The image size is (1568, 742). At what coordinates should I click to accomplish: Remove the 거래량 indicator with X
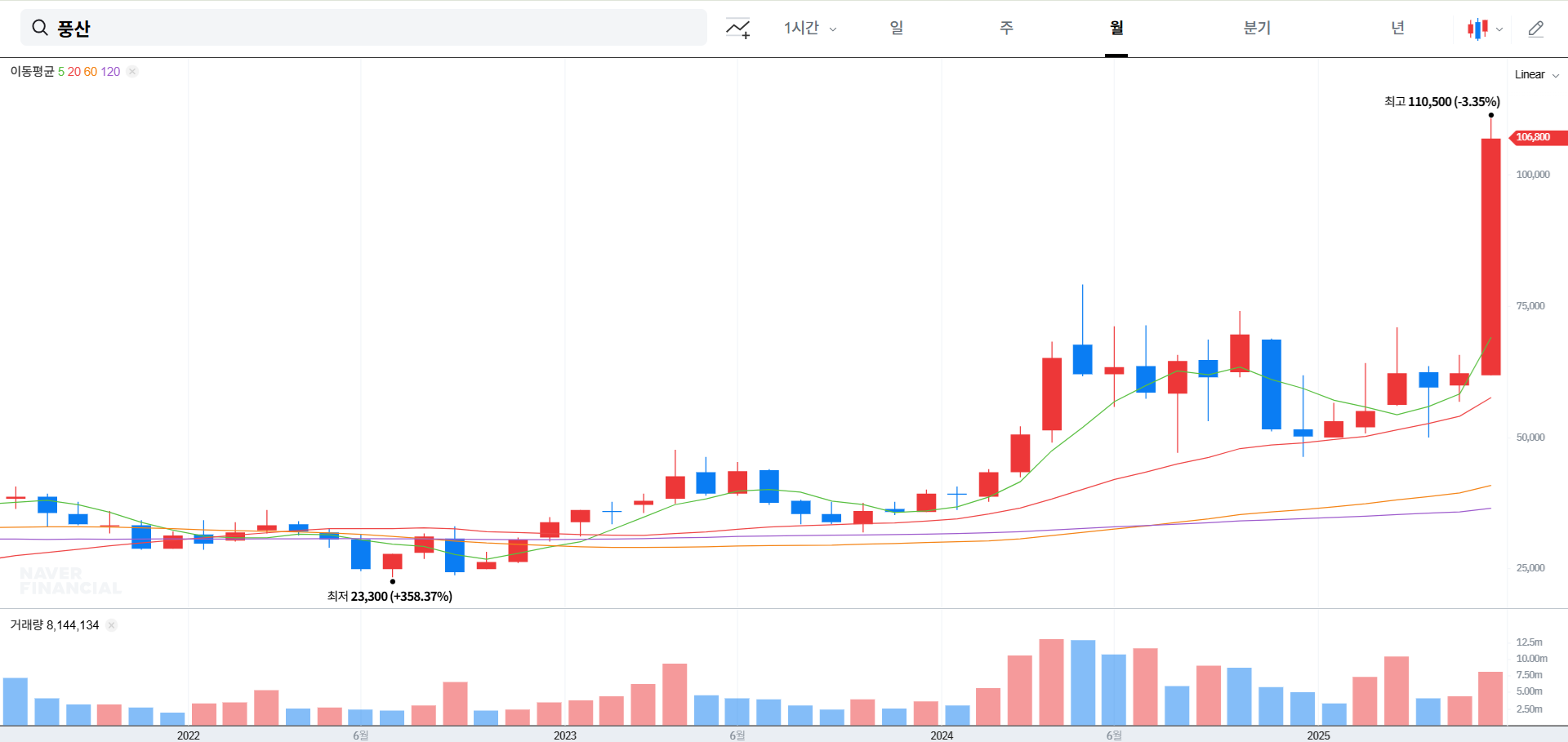coord(111,625)
